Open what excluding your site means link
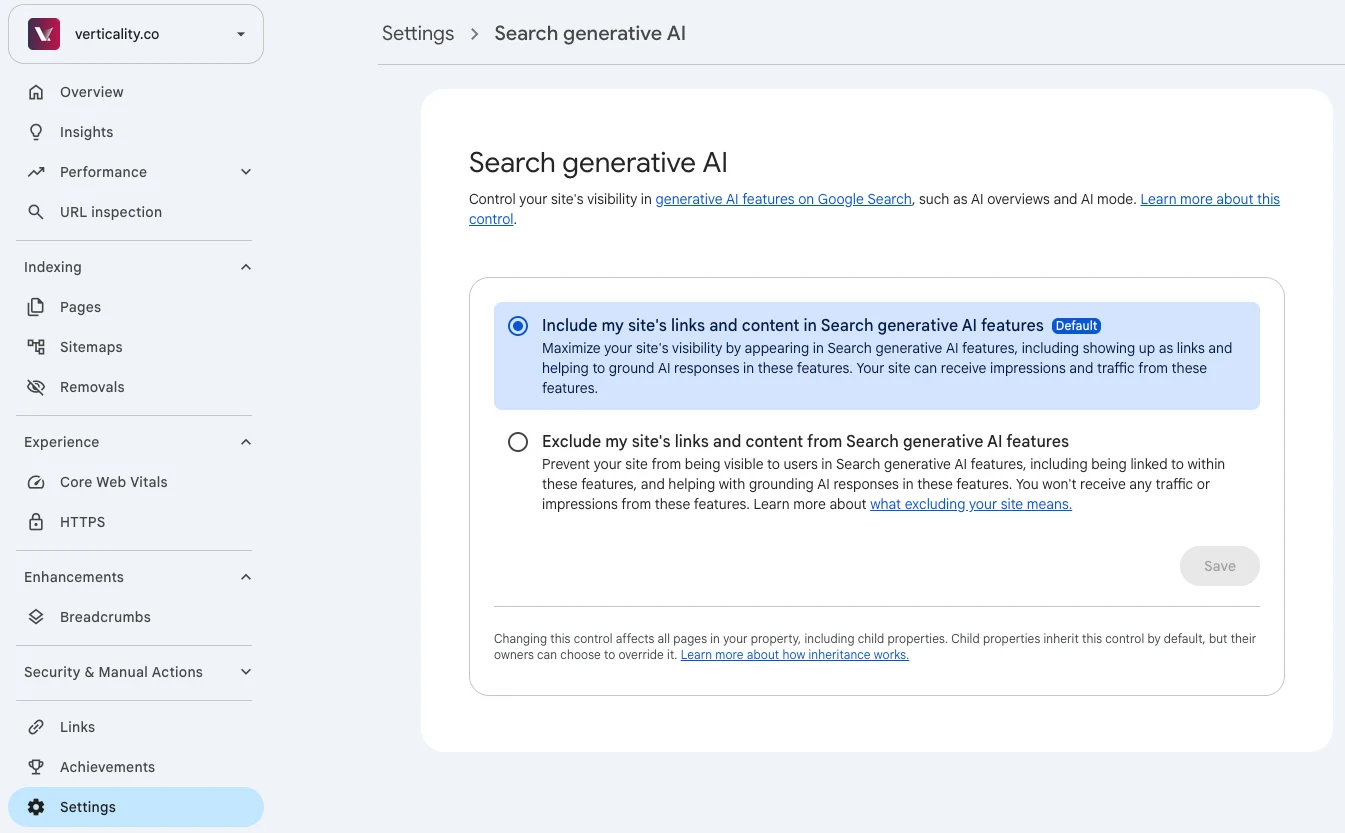This screenshot has height=833, width=1345. 971,504
